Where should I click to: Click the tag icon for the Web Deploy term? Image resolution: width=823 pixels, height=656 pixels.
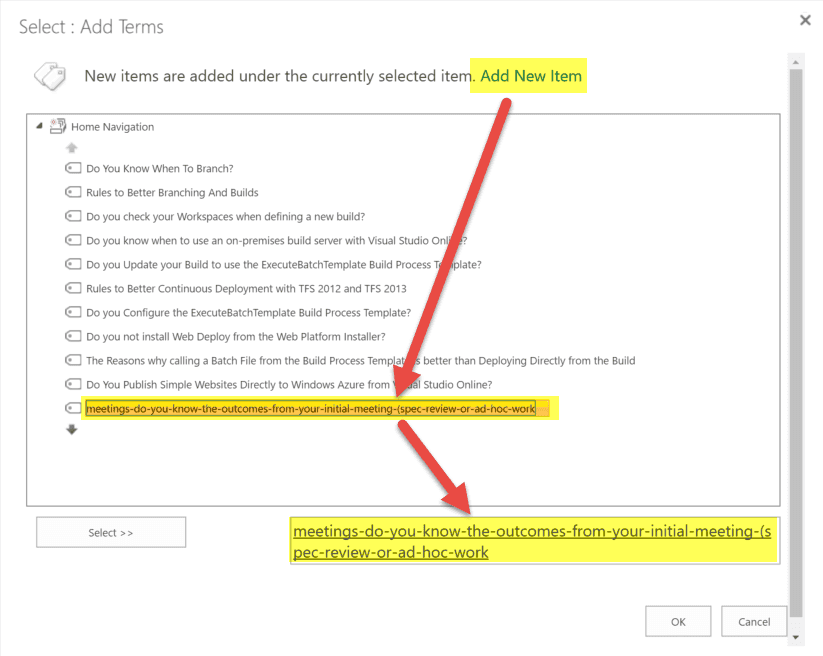point(73,337)
